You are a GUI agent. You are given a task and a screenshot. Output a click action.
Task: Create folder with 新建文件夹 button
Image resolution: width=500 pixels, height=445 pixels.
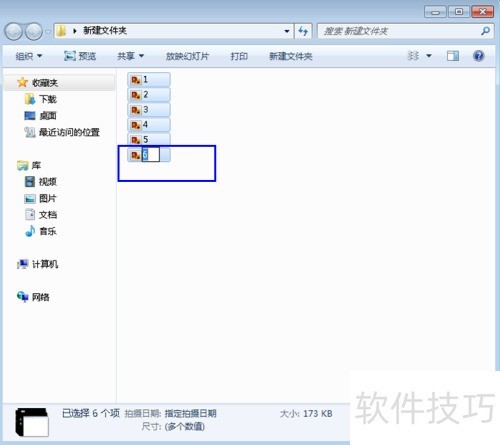click(x=291, y=56)
